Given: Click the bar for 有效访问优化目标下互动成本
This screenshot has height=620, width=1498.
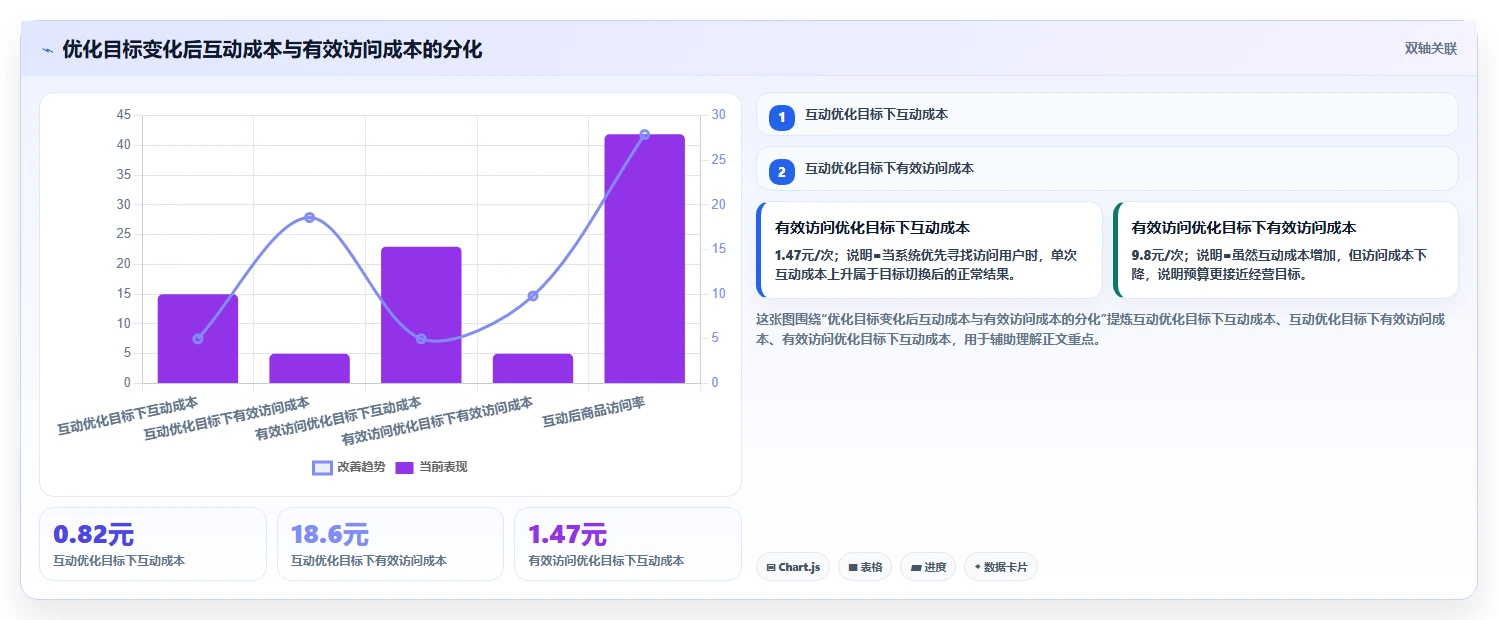Looking at the screenshot, I should tap(421, 315).
